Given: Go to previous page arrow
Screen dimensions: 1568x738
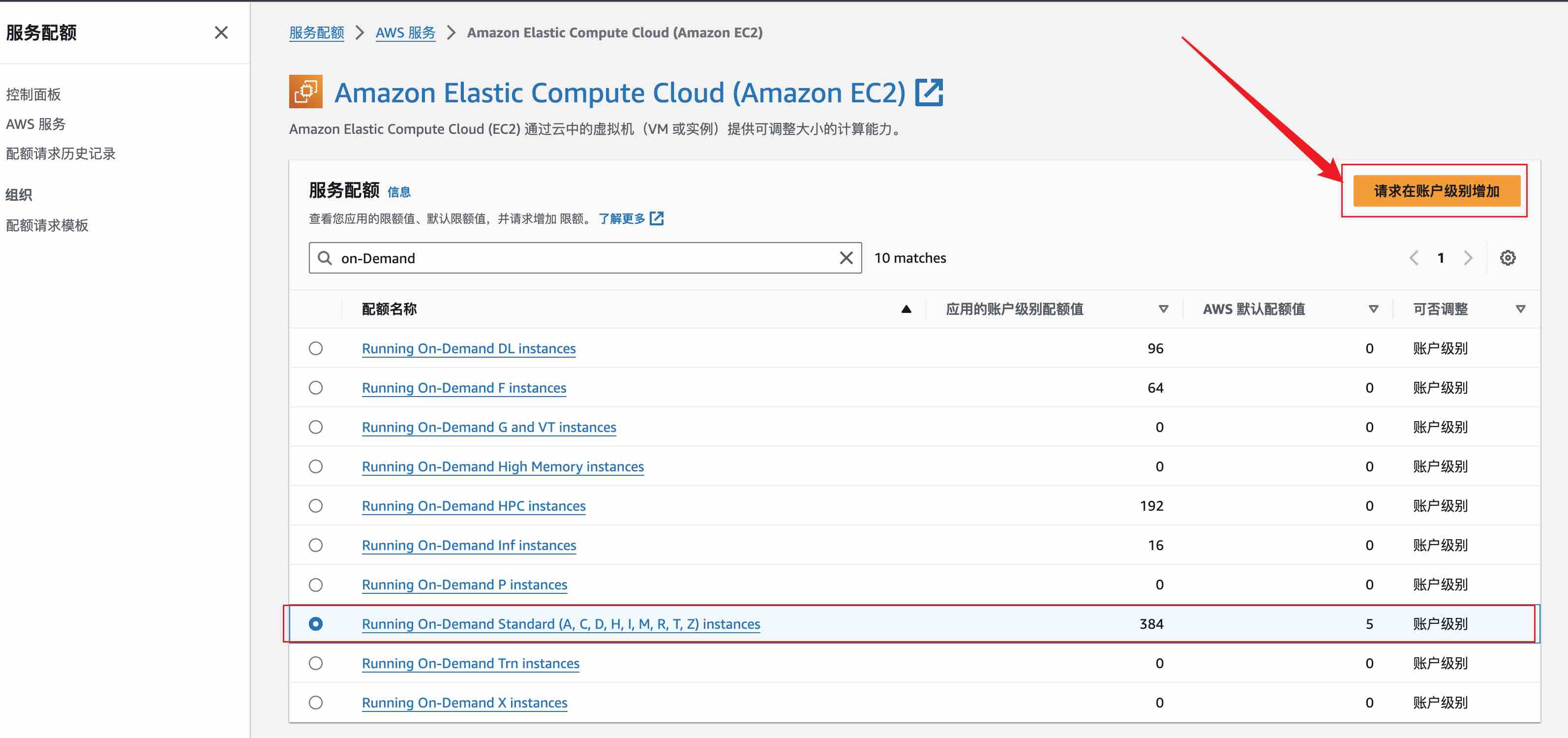Looking at the screenshot, I should coord(1414,258).
